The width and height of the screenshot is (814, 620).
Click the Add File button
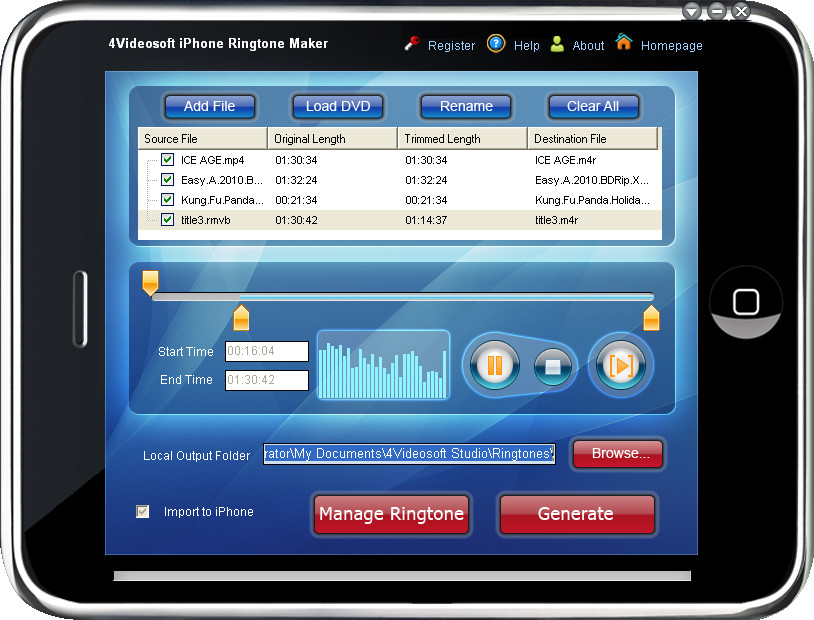(210, 106)
